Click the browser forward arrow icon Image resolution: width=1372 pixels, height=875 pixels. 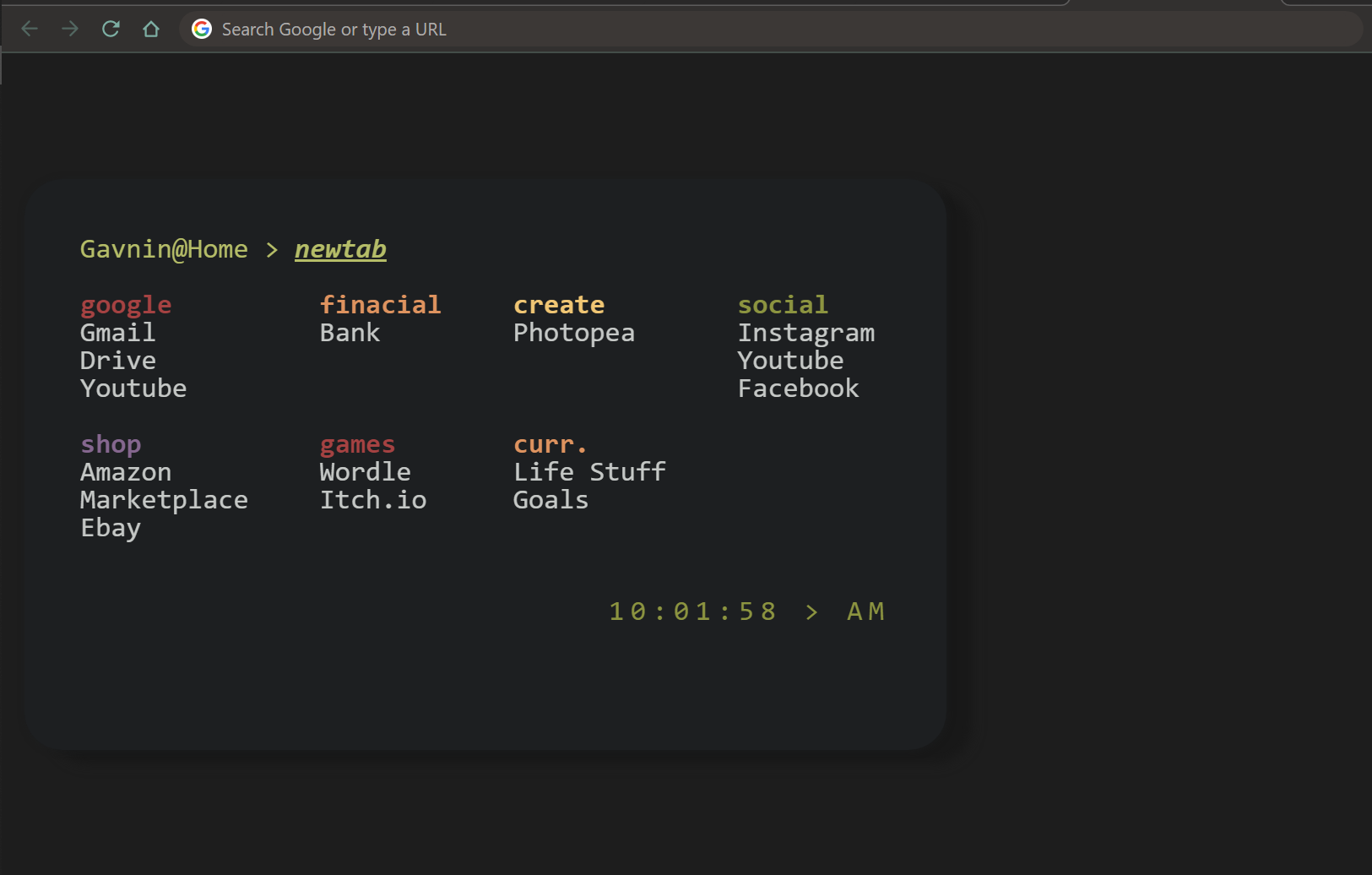(70, 28)
